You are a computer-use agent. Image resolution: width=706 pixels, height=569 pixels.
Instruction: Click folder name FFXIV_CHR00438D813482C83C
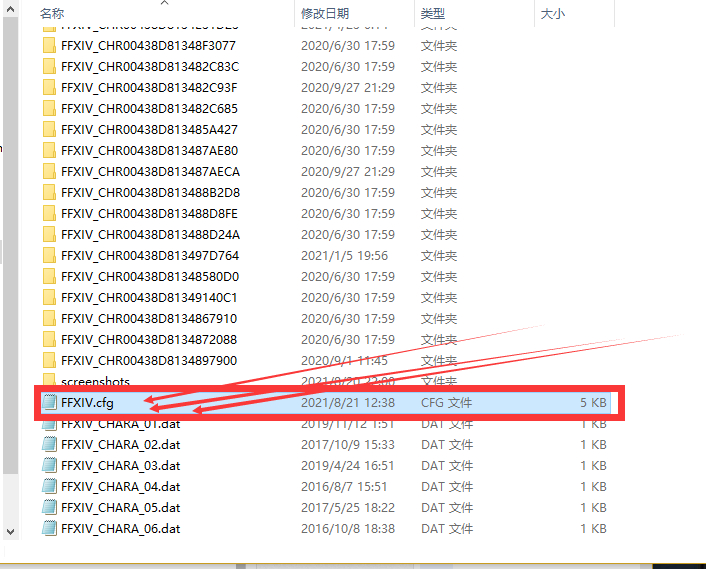150,67
